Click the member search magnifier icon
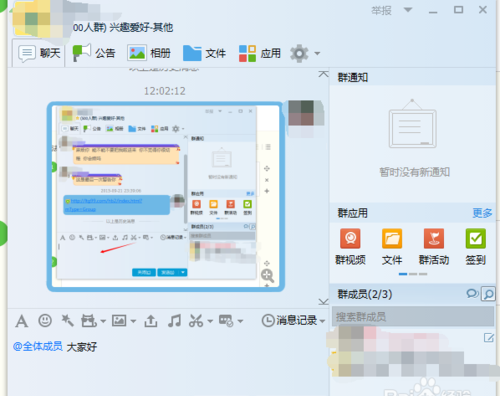Screen dimensions: 500x396 [x=488, y=294]
